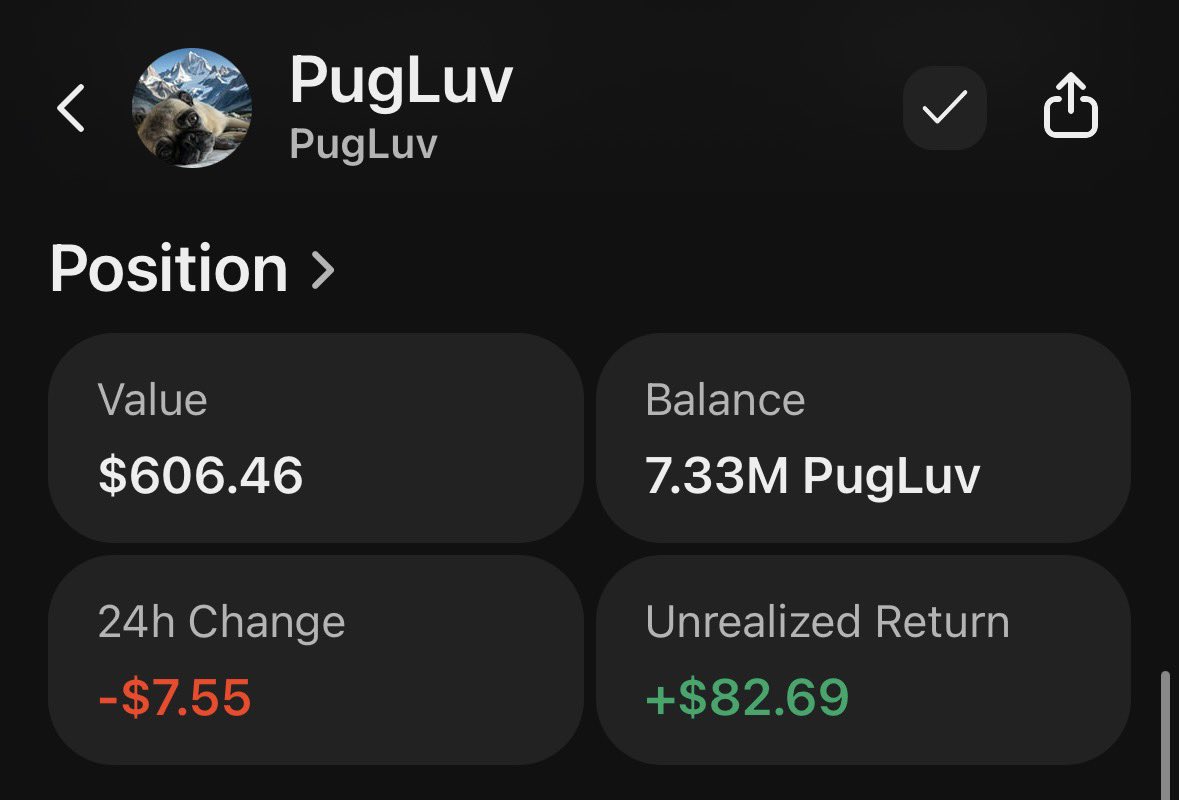Click the Balance label
Screen dimensions: 1179x800
725,400
